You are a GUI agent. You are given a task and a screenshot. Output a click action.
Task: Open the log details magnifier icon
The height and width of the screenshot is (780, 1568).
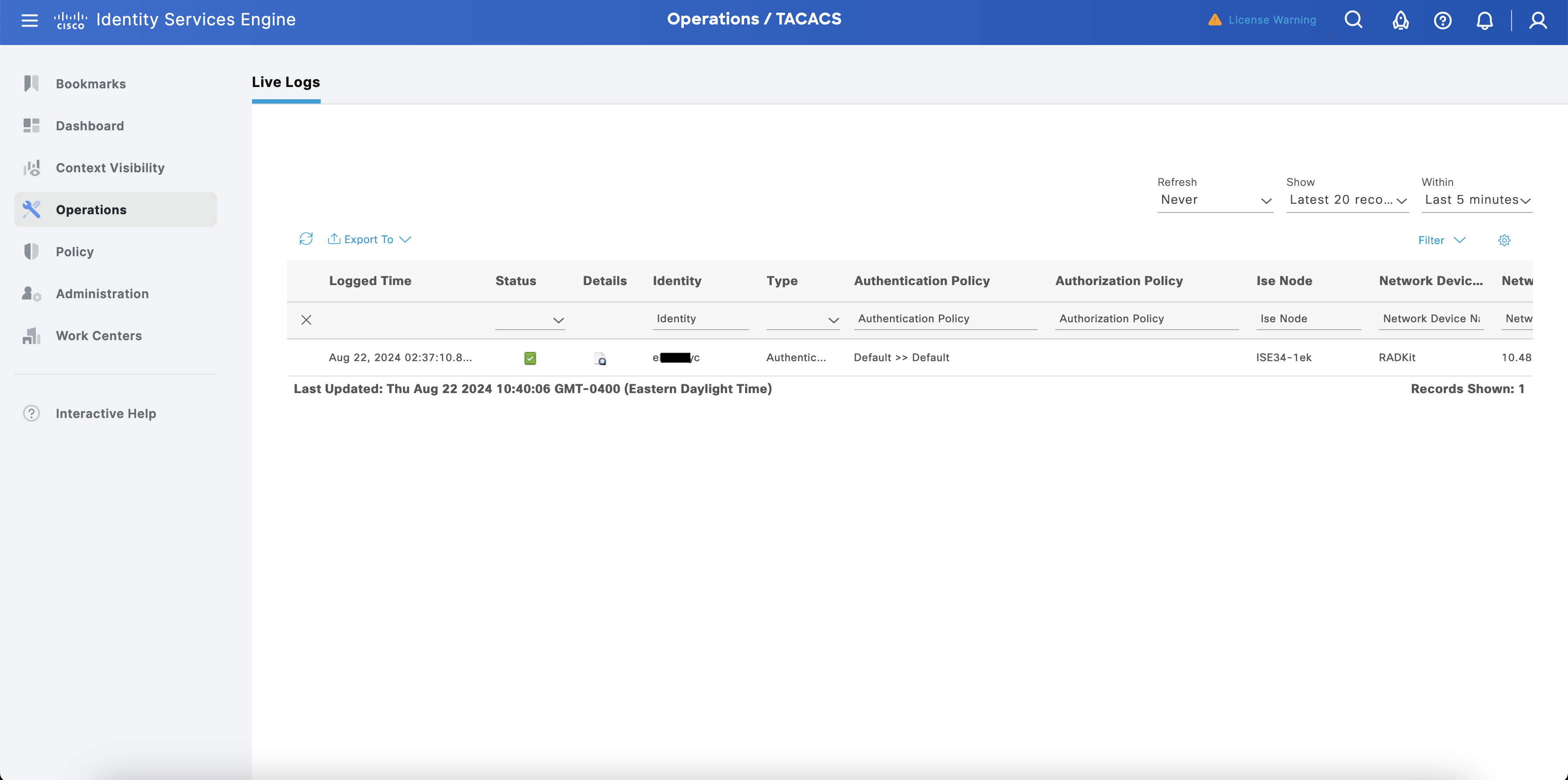click(x=600, y=359)
